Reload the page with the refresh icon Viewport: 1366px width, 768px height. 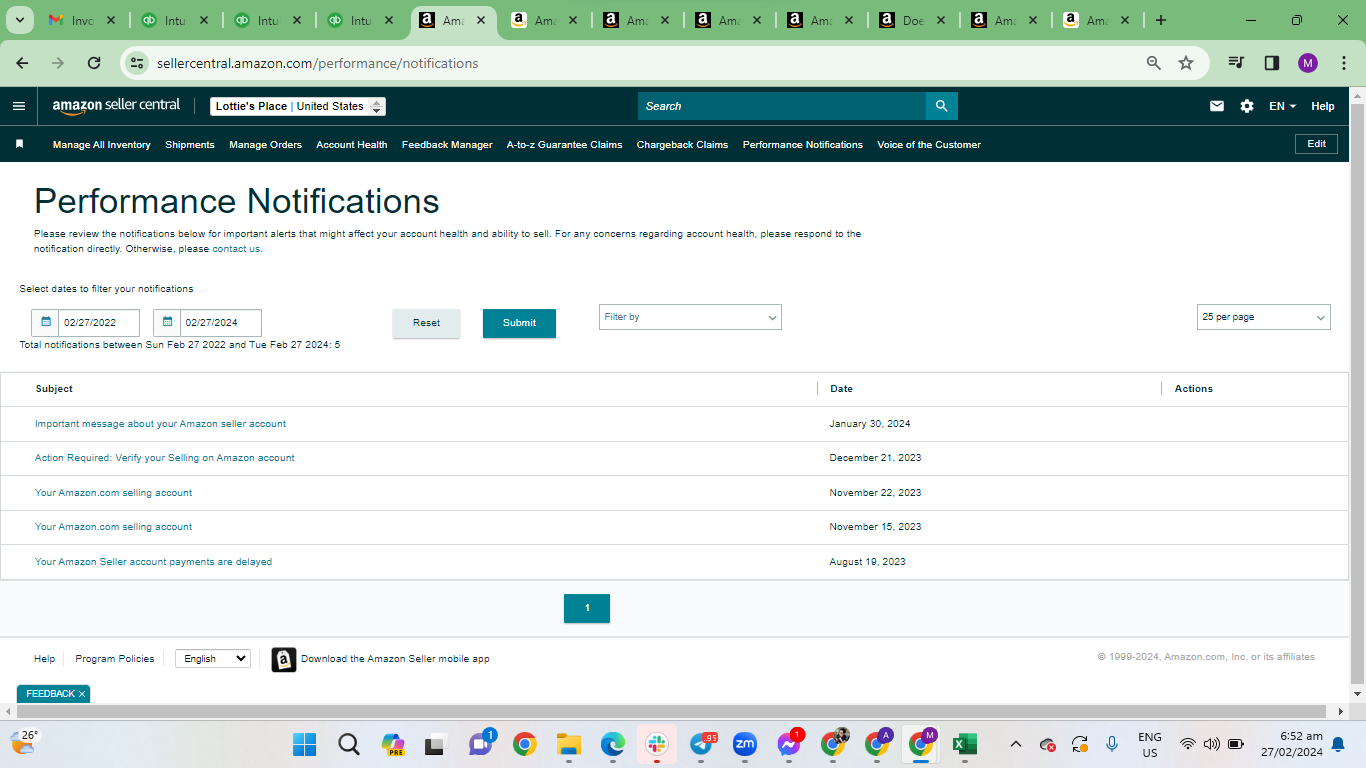coord(94,63)
